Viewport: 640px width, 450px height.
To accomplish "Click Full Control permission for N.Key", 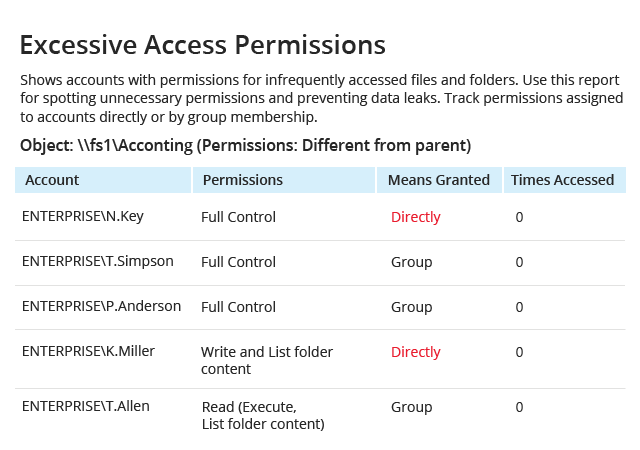I will click(238, 217).
